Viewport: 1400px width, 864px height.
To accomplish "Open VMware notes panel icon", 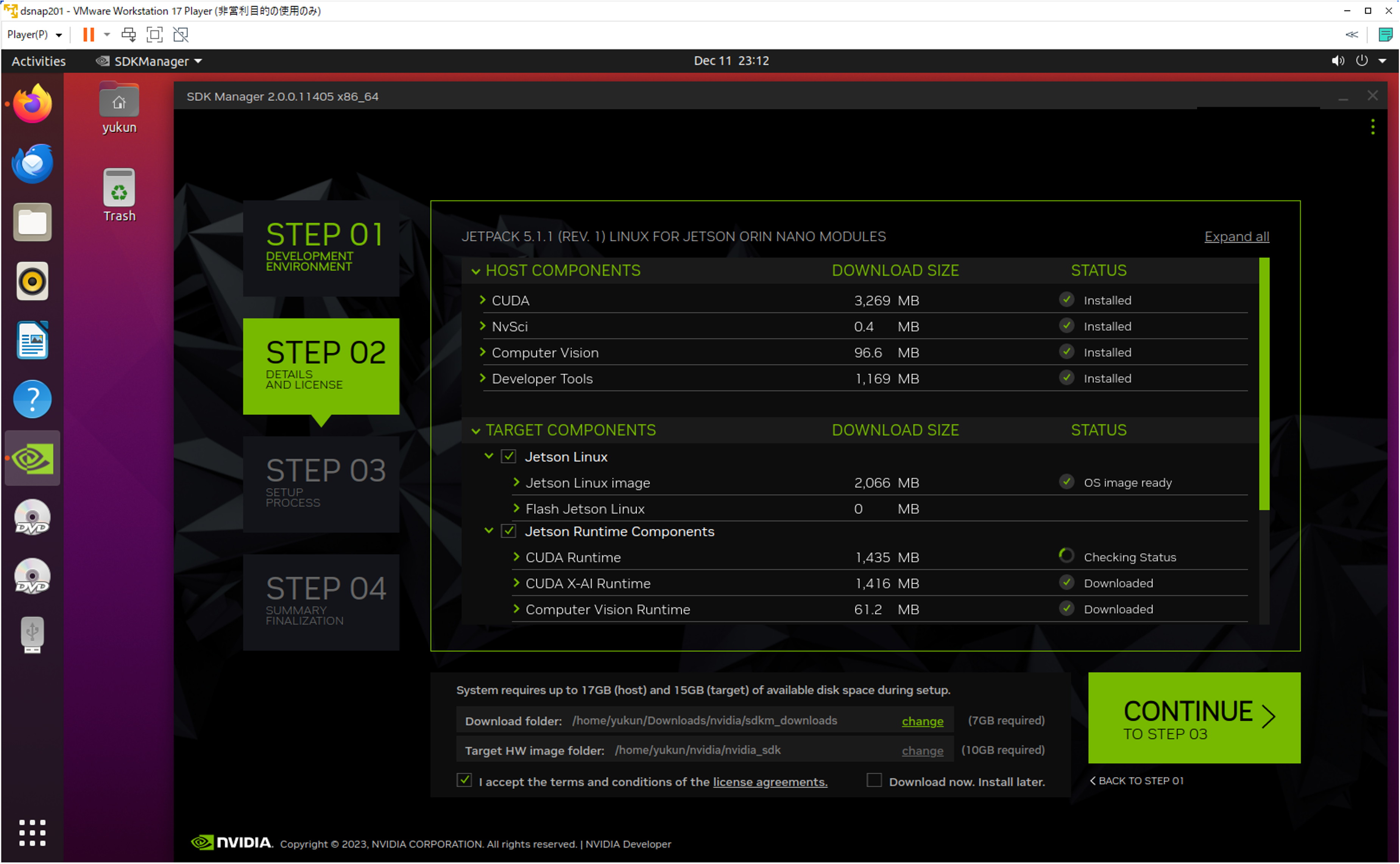I will tap(1385, 35).
